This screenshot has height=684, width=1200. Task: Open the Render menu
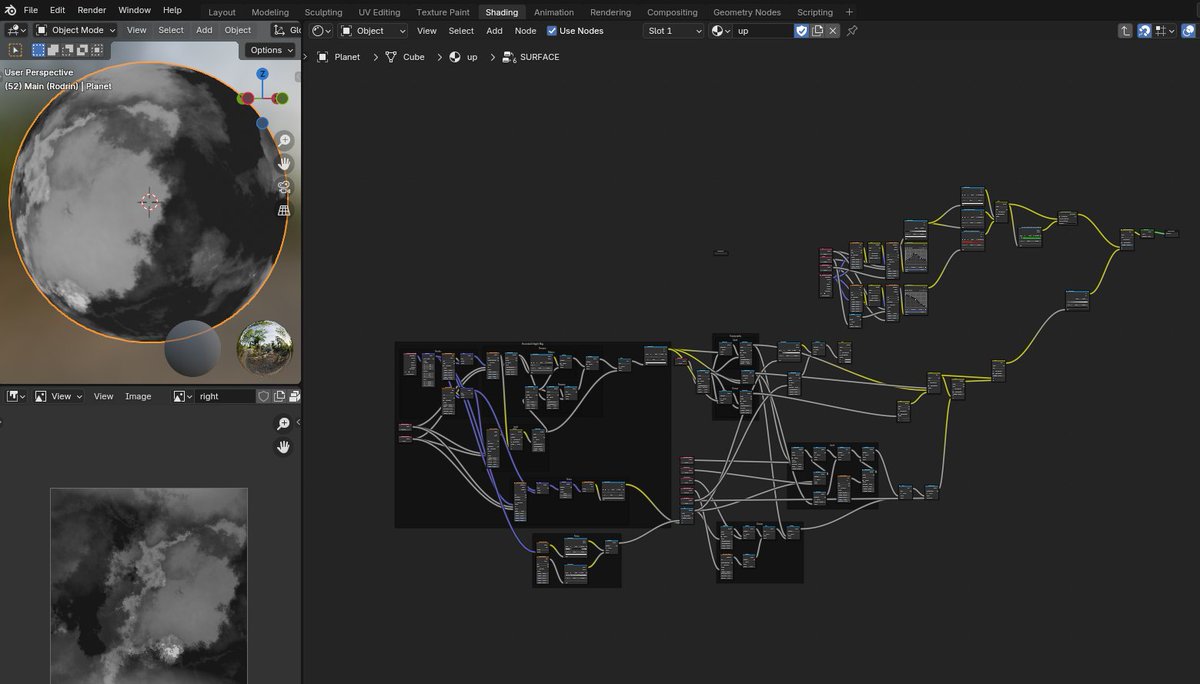(91, 10)
